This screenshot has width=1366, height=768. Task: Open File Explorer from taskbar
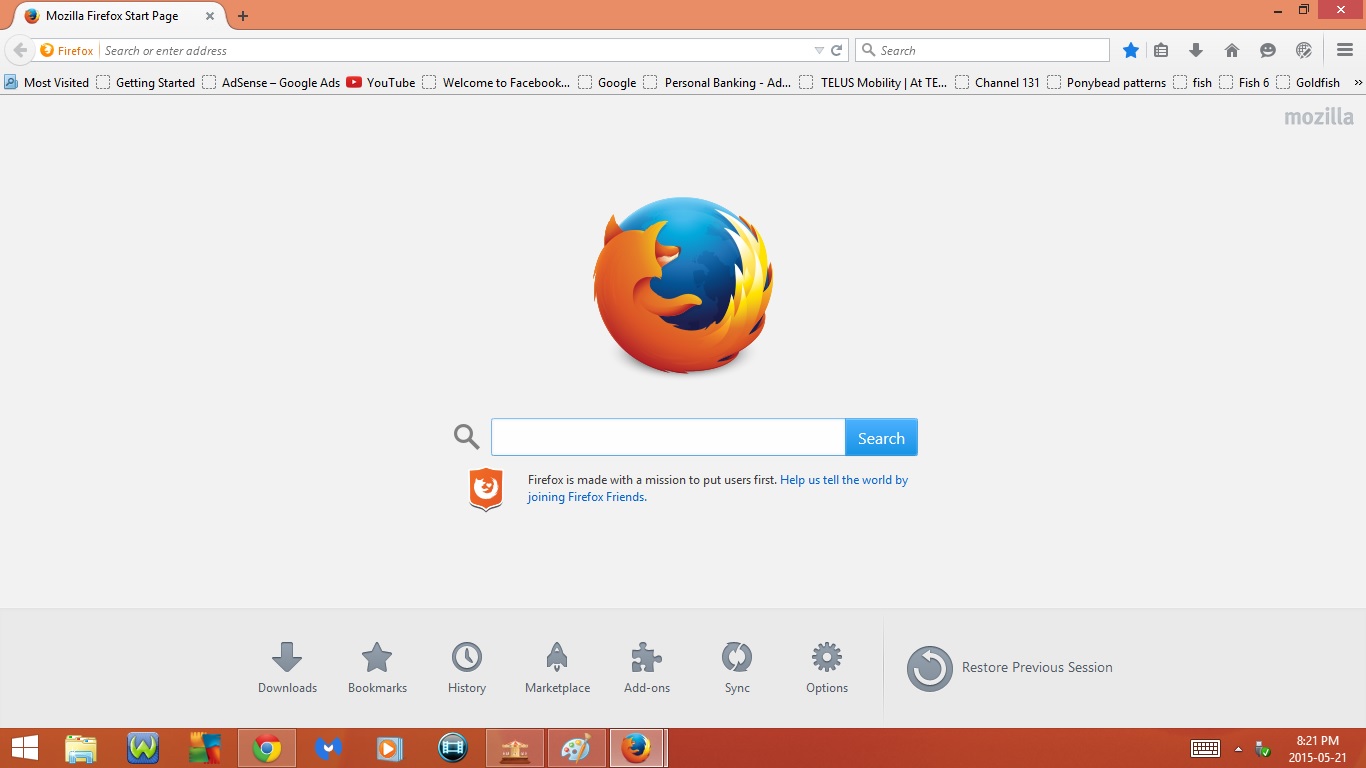point(81,748)
